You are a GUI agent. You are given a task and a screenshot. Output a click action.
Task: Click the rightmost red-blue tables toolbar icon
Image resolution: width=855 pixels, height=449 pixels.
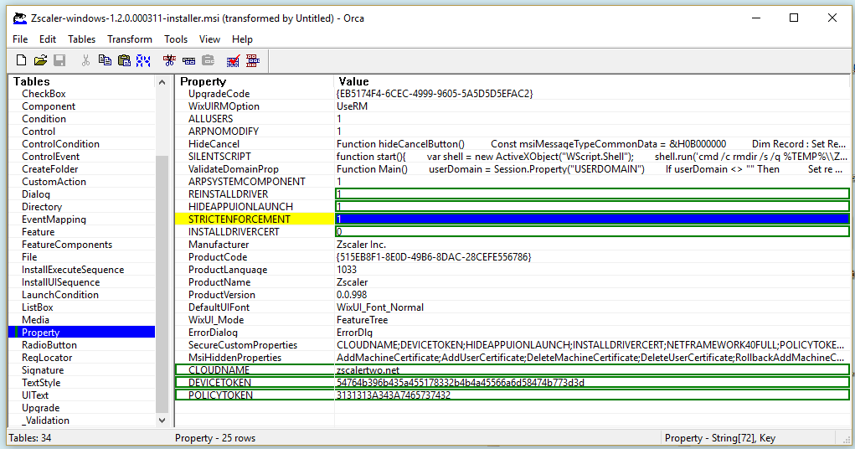pyautogui.click(x=252, y=61)
